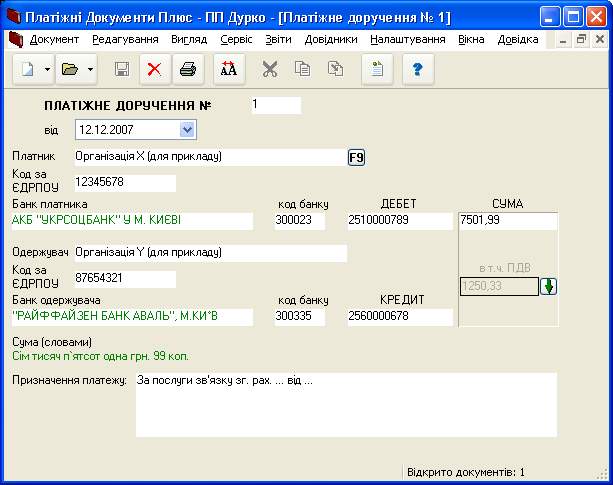The height and width of the screenshot is (485, 613).
Task: Click amount in words Сім тисяч п'ятсот
Action: coord(100,356)
